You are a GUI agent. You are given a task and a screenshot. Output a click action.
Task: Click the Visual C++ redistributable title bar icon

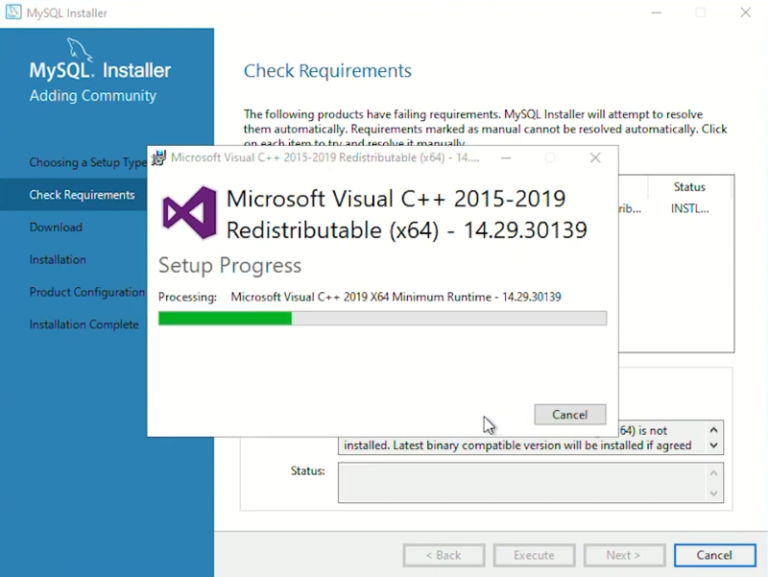coord(159,158)
